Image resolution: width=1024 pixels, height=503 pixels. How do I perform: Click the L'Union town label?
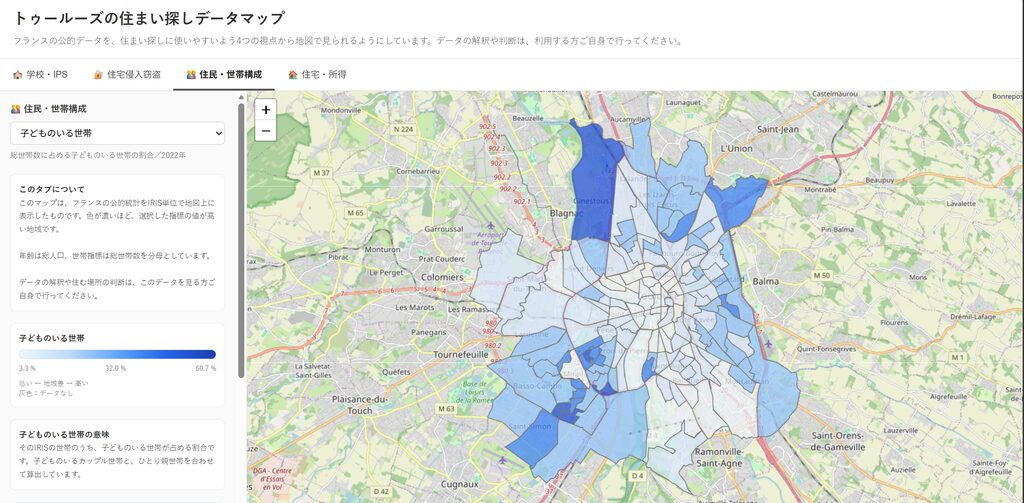pyautogui.click(x=736, y=148)
